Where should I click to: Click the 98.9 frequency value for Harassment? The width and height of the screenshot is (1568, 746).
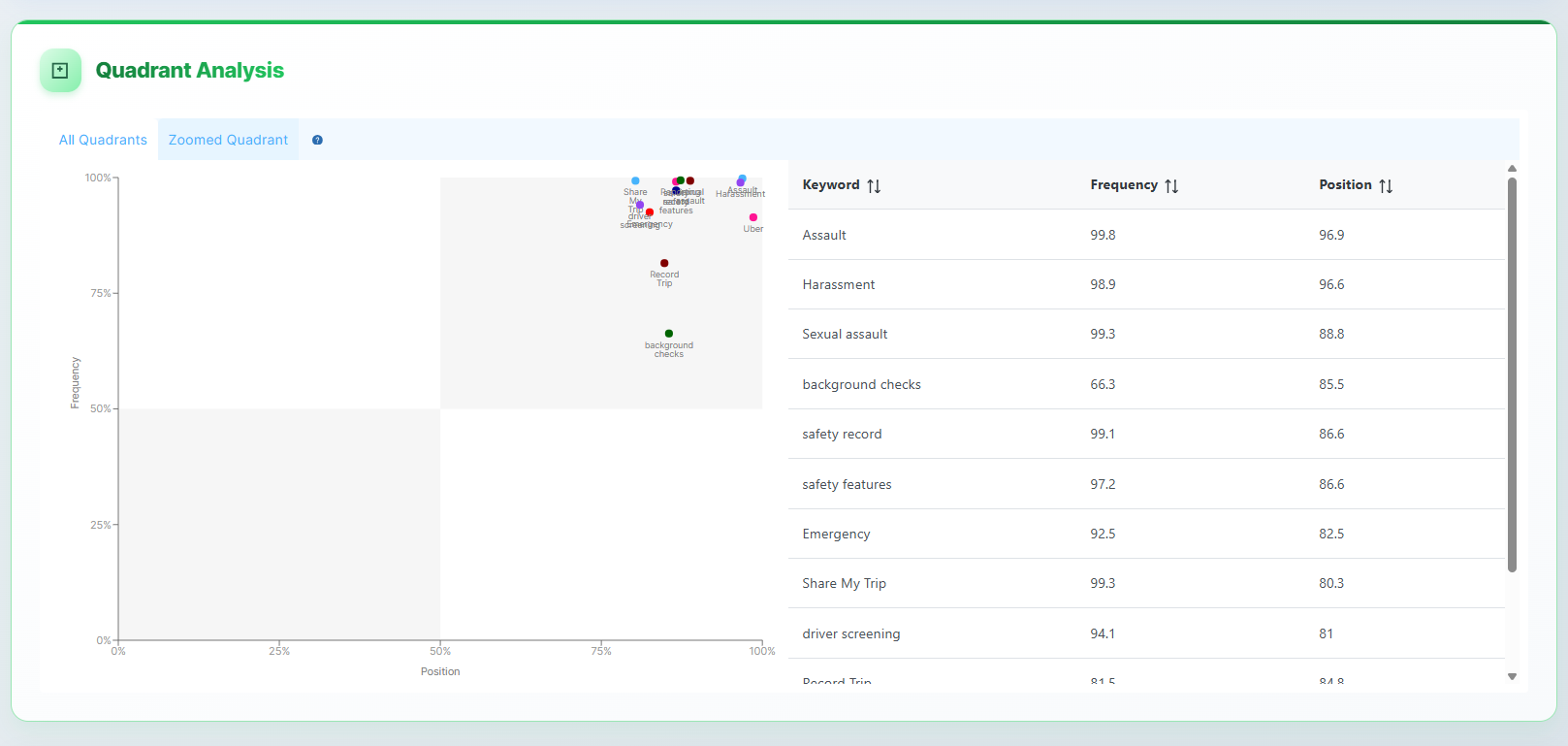[x=1103, y=284]
